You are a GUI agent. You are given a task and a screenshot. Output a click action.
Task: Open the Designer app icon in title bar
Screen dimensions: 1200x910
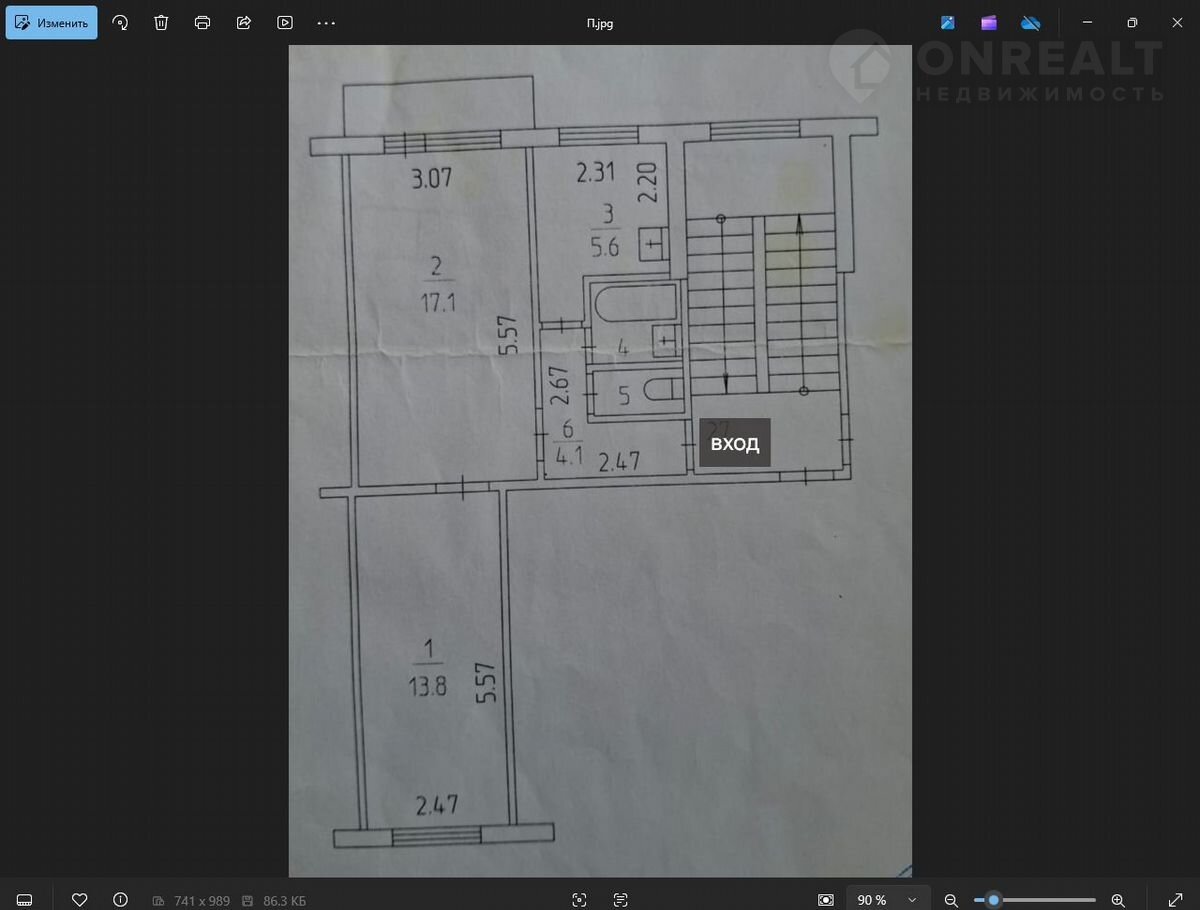[x=947, y=23]
